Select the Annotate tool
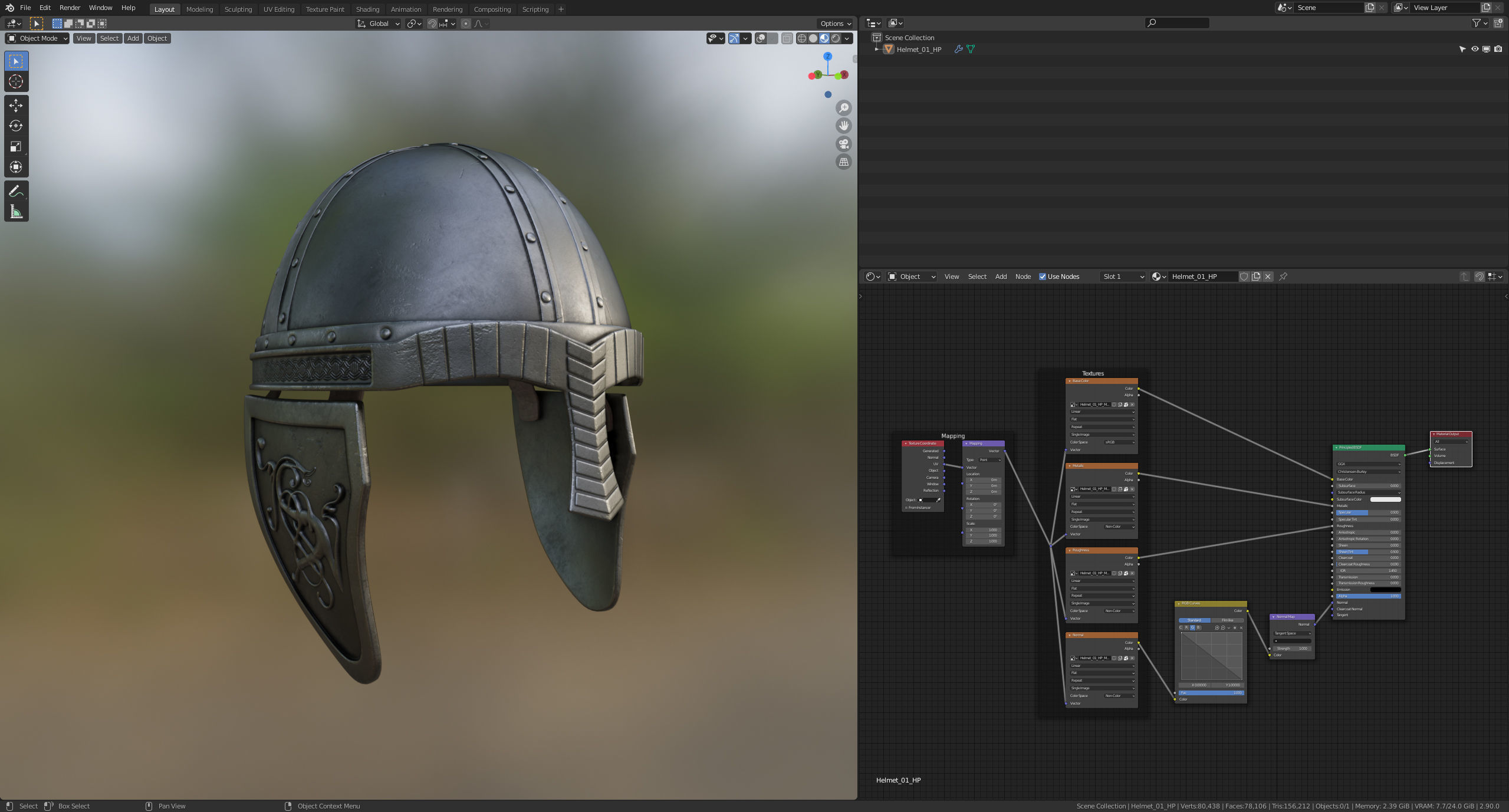Screen dimensions: 1509x812 (x=16, y=191)
